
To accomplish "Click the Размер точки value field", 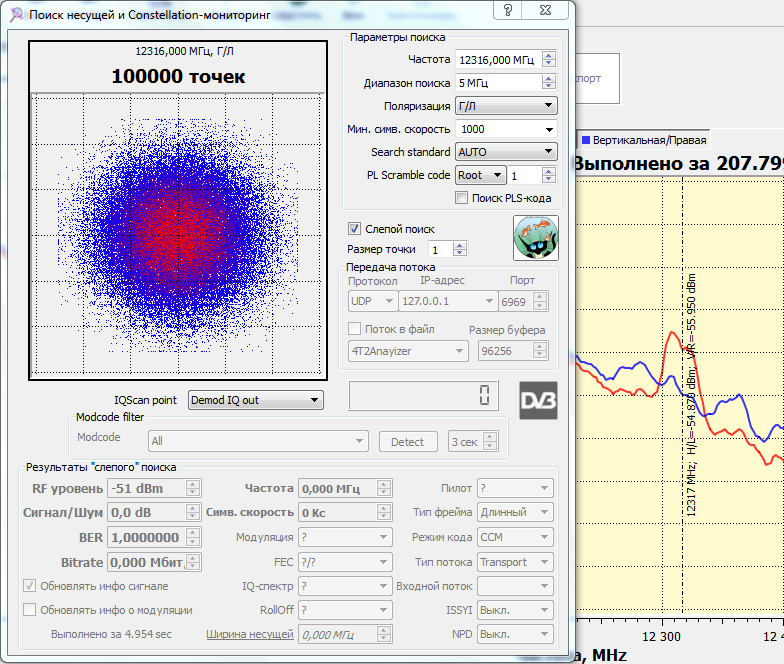I will 440,250.
